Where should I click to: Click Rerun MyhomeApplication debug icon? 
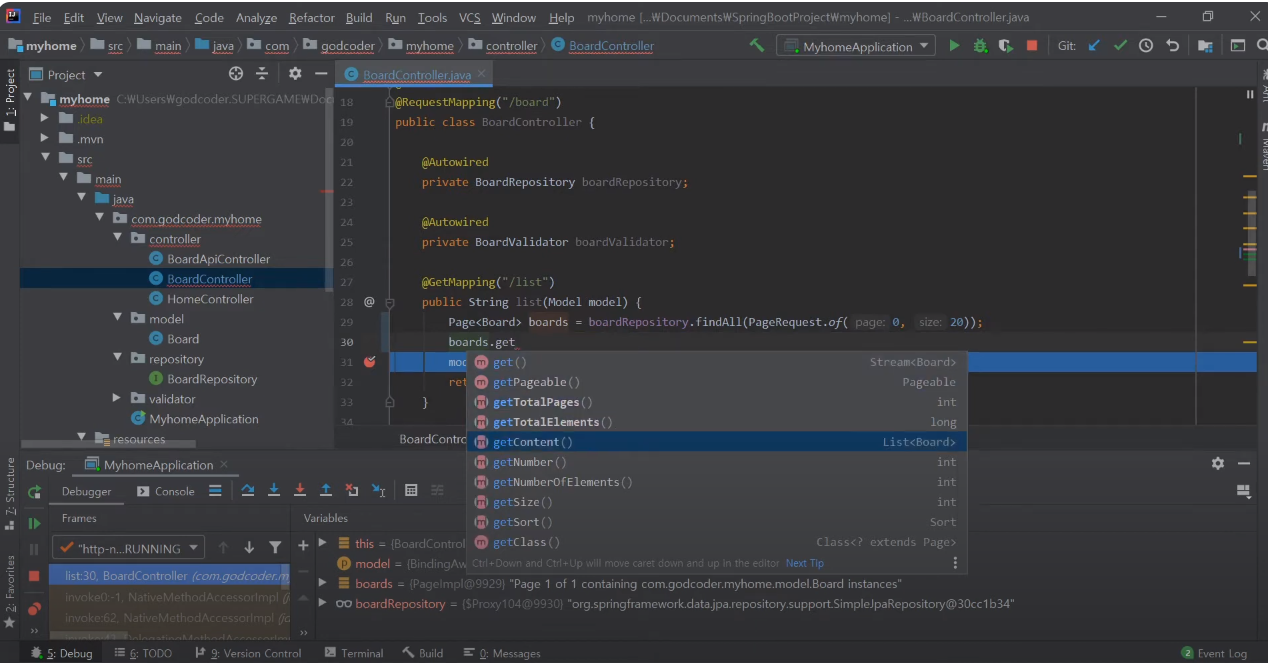(x=34, y=492)
